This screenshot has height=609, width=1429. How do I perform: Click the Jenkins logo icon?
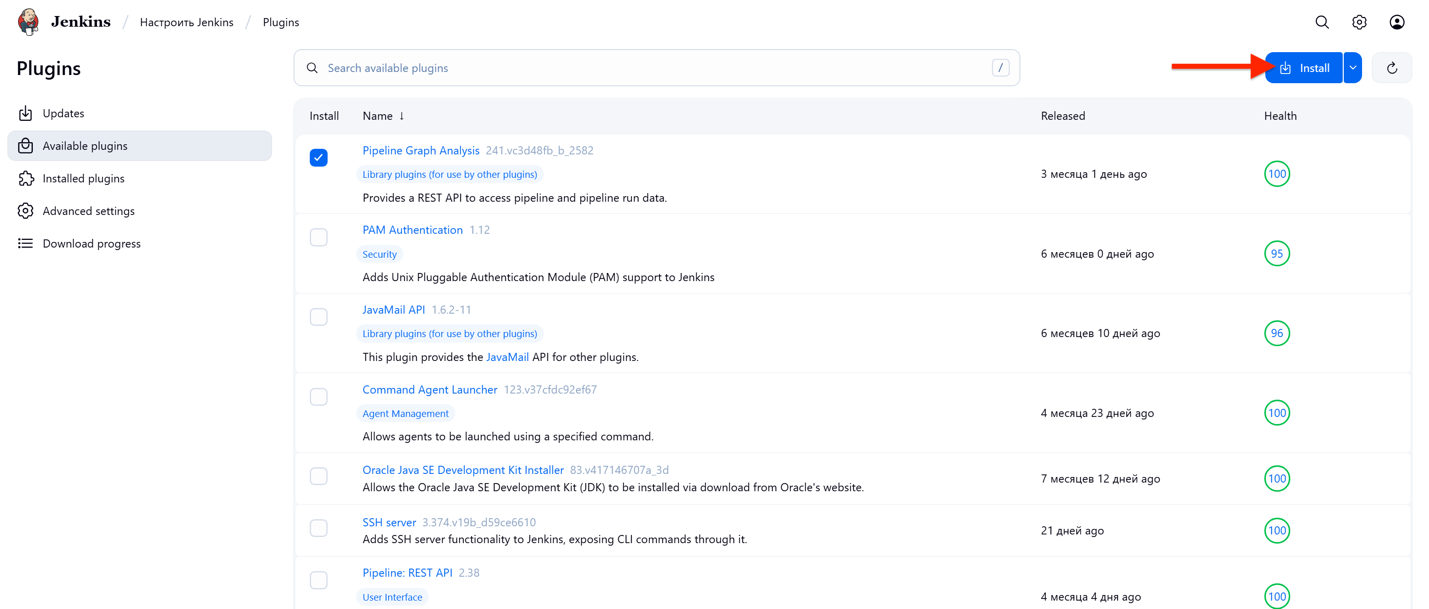[28, 21]
